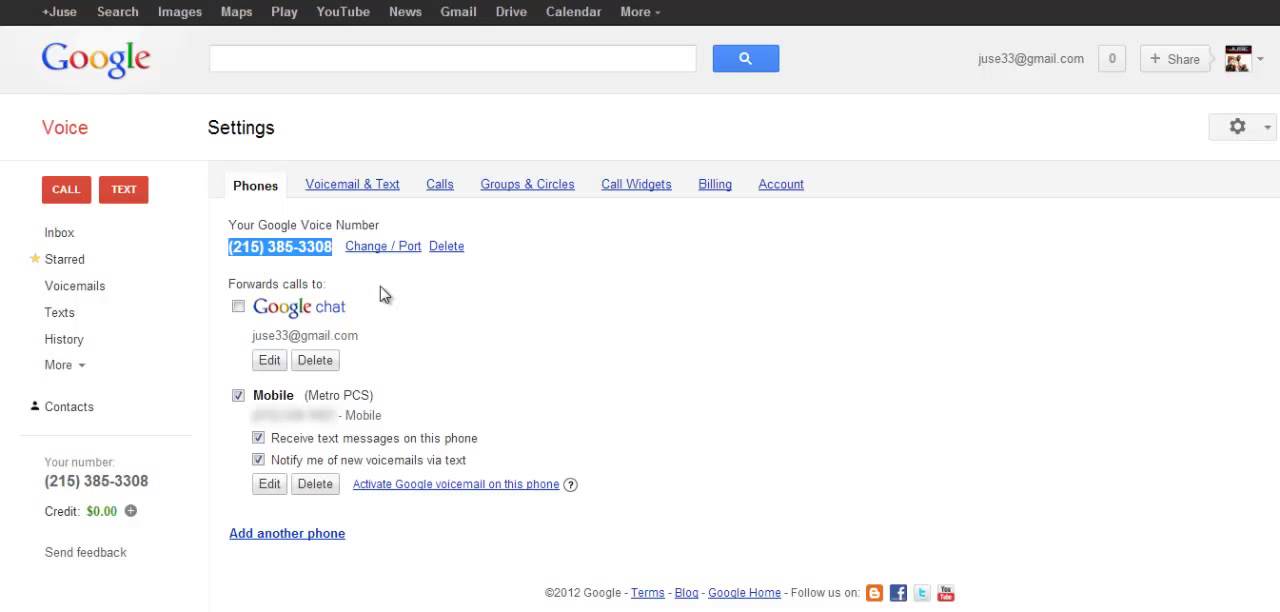The image size is (1280, 612).
Task: Open Calendar in the top bar
Action: [x=573, y=12]
